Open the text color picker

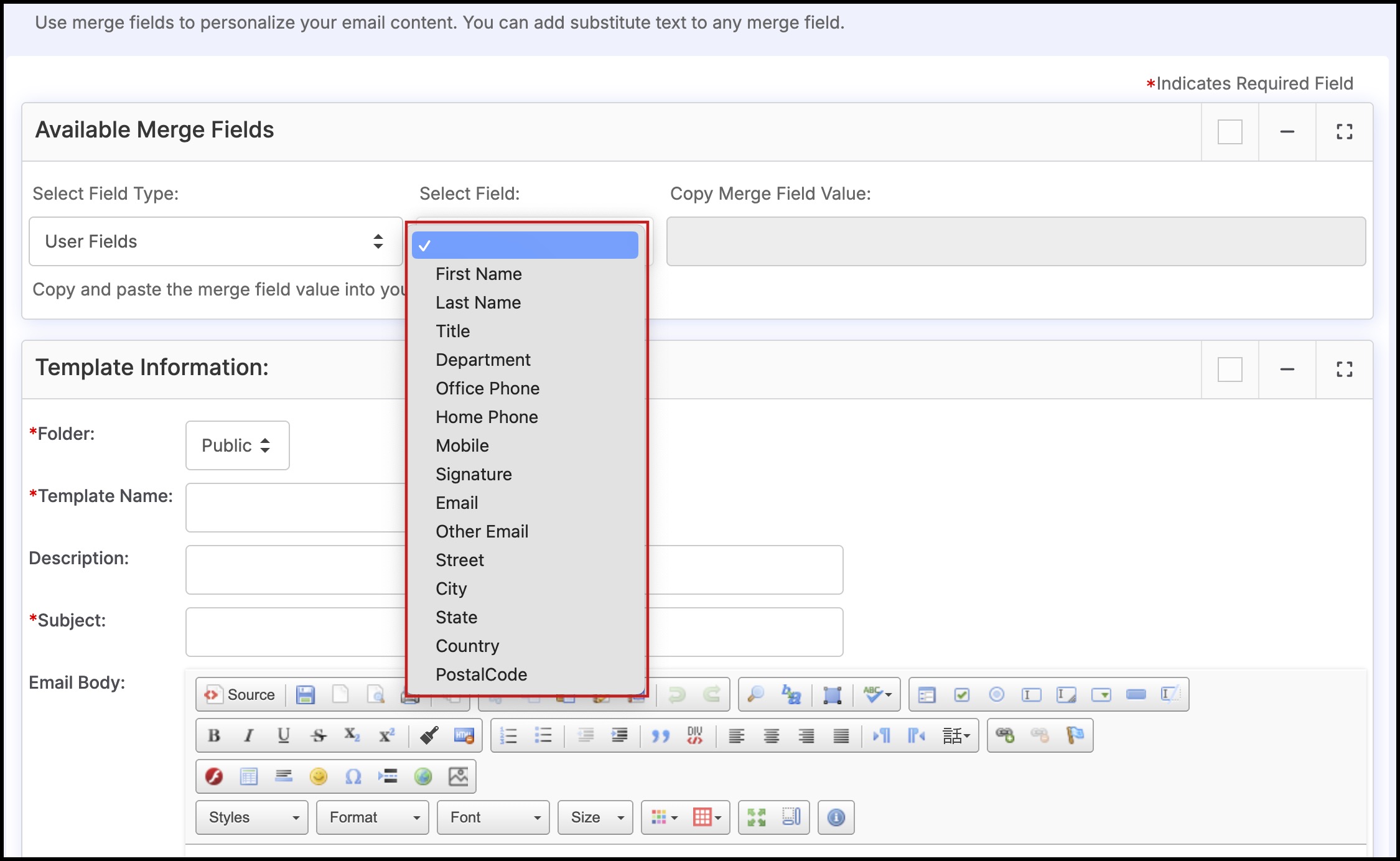click(x=663, y=817)
